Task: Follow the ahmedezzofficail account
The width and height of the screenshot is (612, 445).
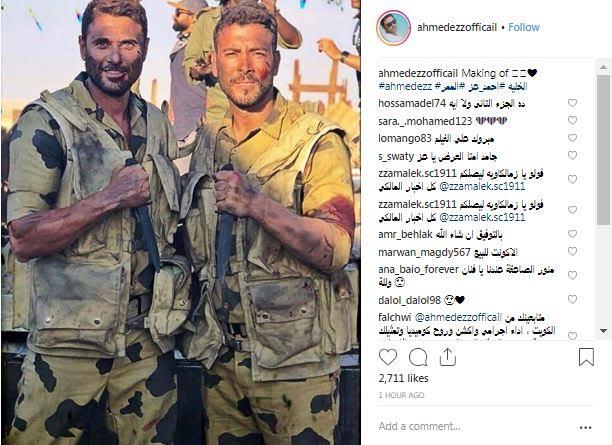Action: [x=524, y=27]
